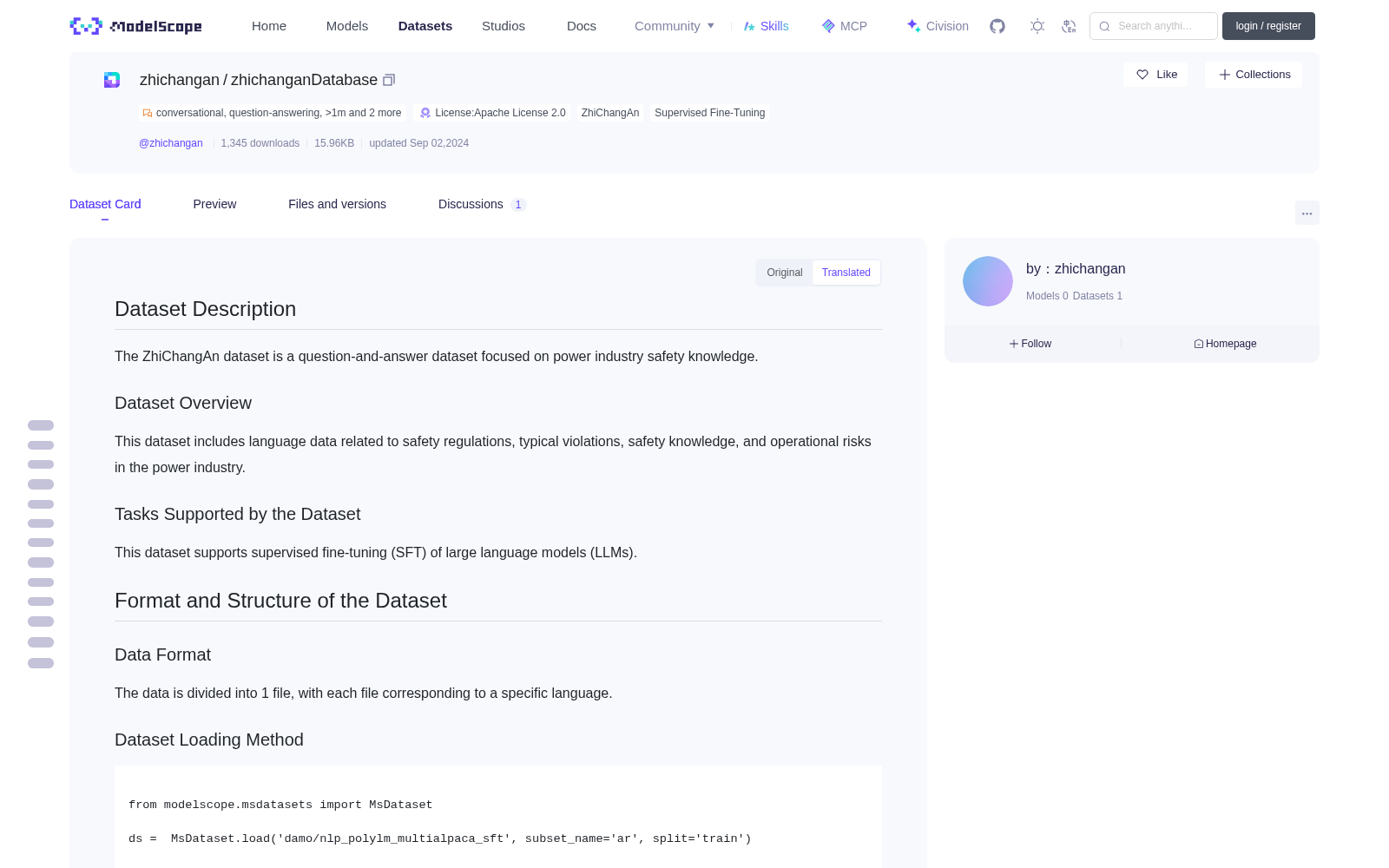Switch to the Preview tab

tap(214, 204)
